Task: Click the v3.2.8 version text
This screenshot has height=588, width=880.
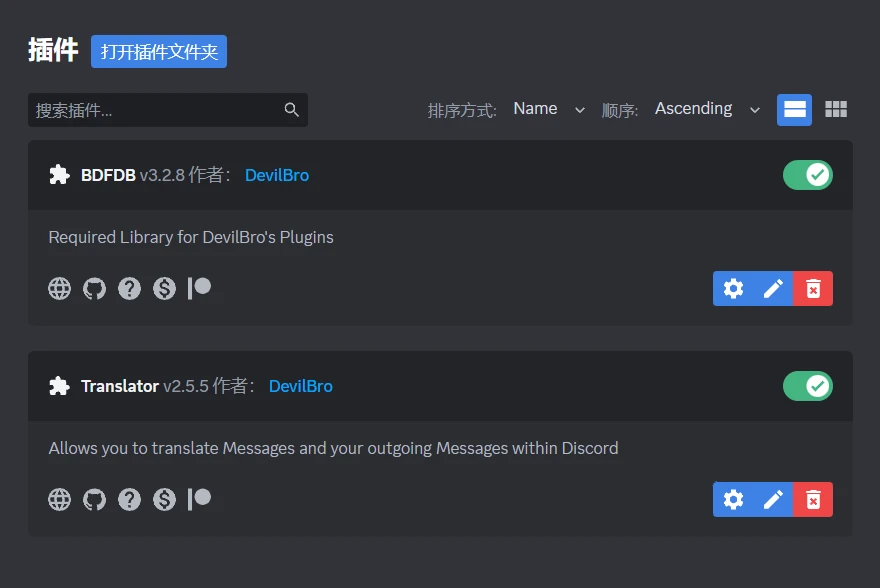Action: coord(162,176)
